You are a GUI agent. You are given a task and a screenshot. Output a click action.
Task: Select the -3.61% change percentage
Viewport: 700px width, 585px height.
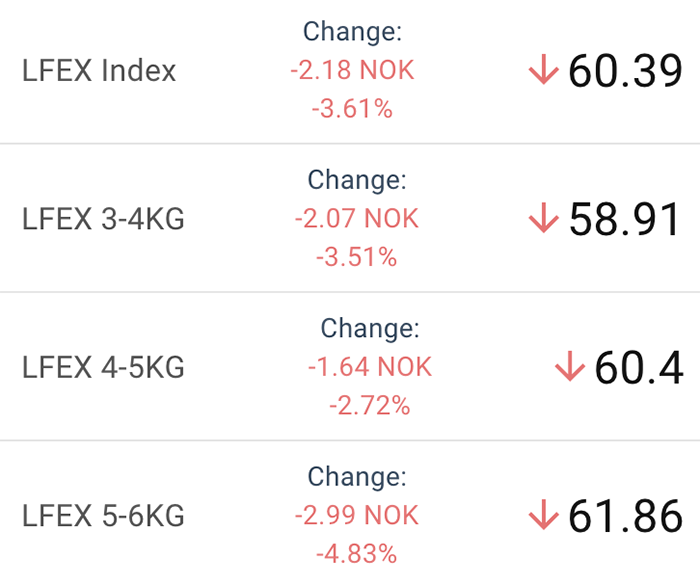coord(352,109)
